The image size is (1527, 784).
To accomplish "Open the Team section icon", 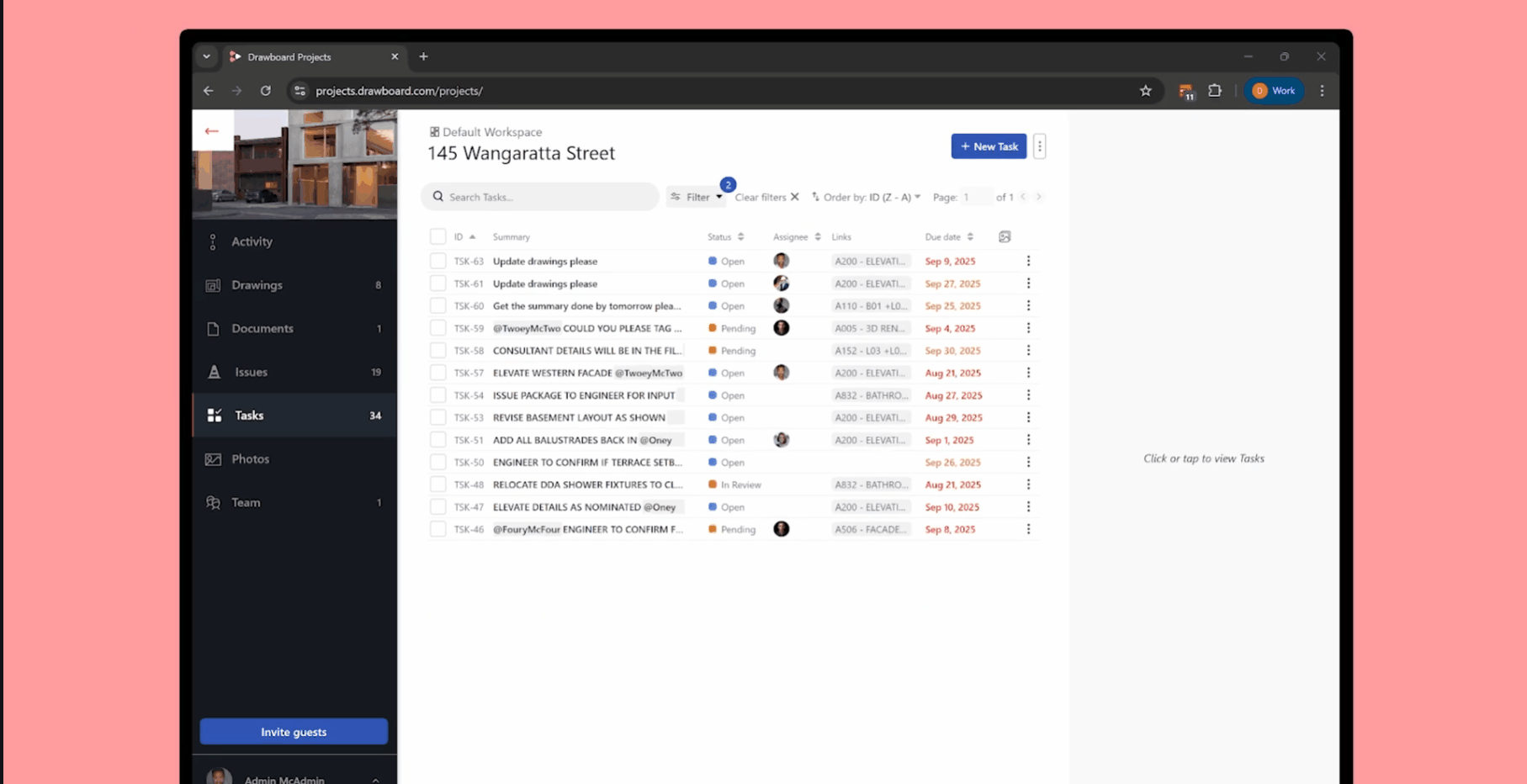I will coord(213,502).
